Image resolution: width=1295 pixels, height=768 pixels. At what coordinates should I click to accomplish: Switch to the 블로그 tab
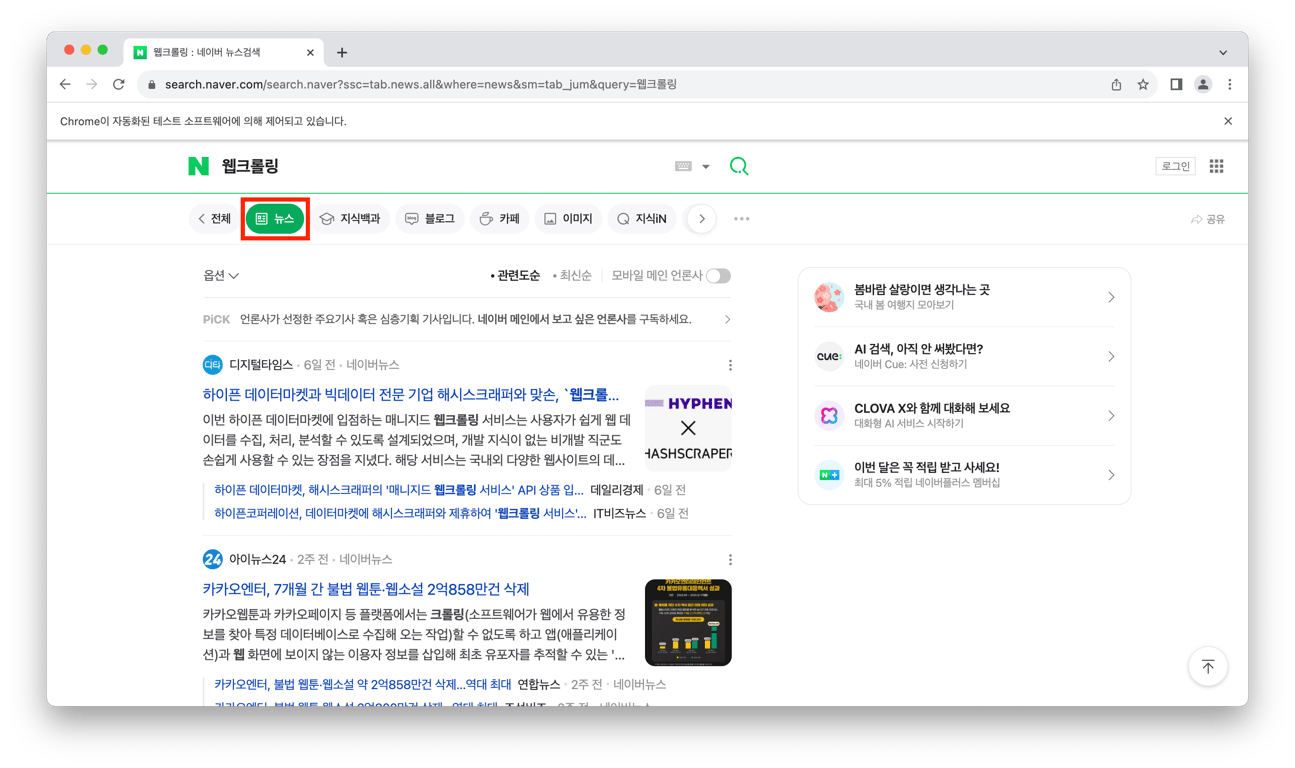tap(430, 219)
